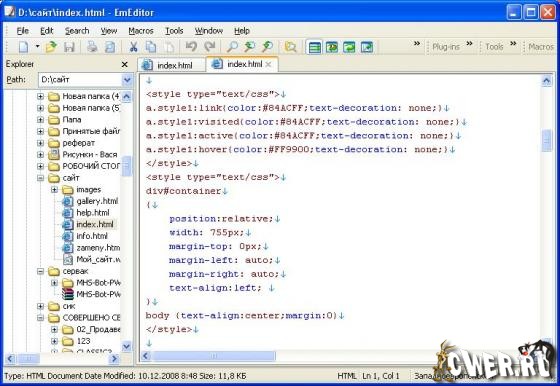Image resolution: width=560 pixels, height=386 pixels.
Task: Click the Explorer horizontal scroll right arrow
Action: 114,359
